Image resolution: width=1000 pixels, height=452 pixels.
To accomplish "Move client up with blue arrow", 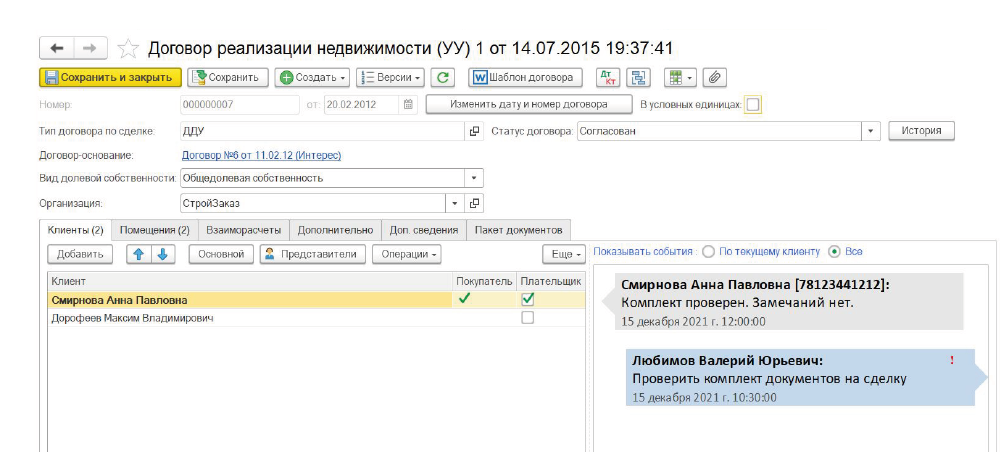I will pyautogui.click(x=140, y=254).
